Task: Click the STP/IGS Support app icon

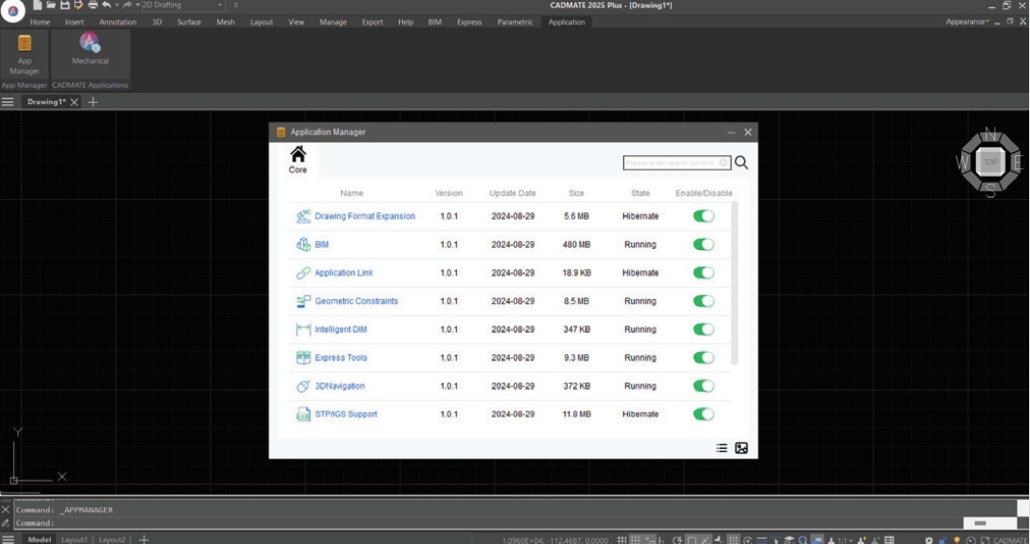Action: tap(303, 415)
